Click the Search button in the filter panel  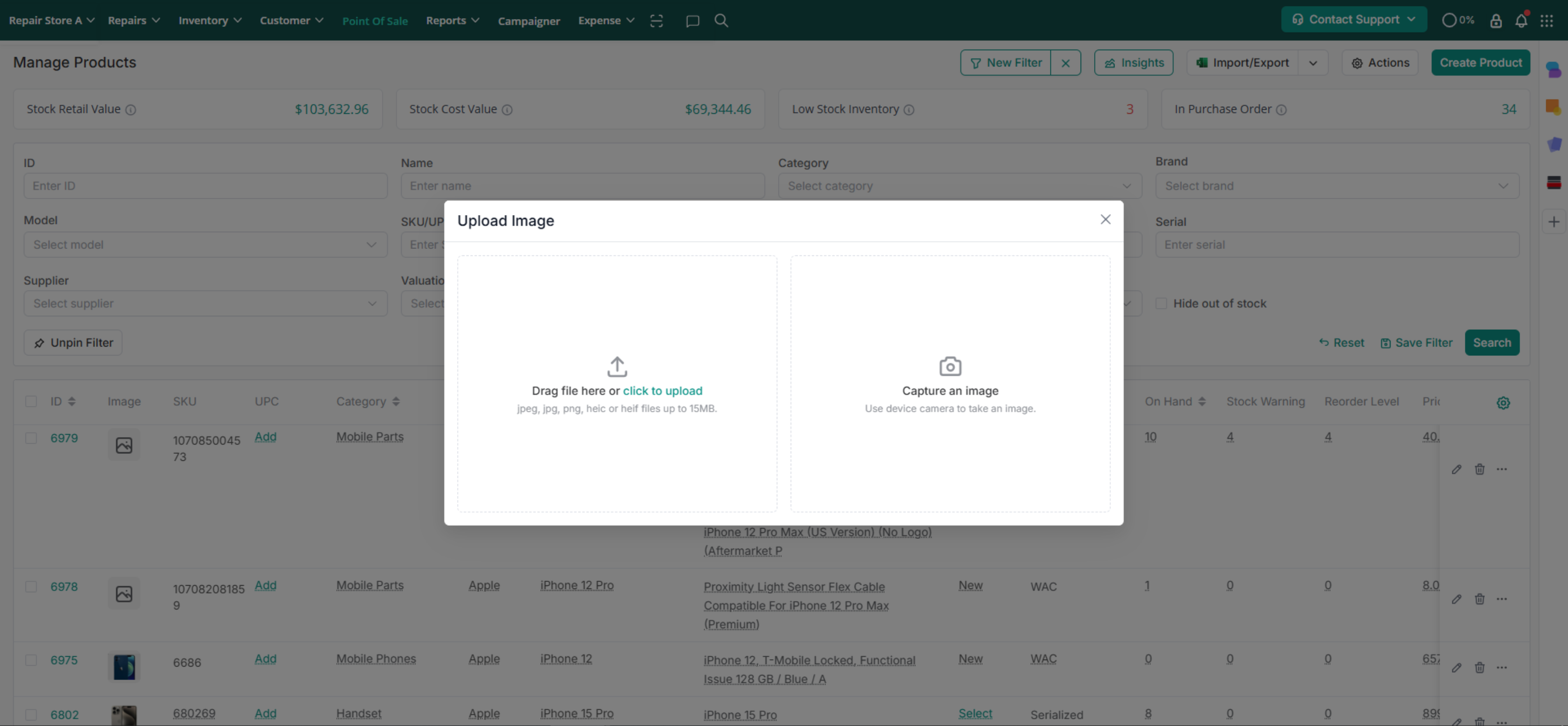click(1492, 342)
